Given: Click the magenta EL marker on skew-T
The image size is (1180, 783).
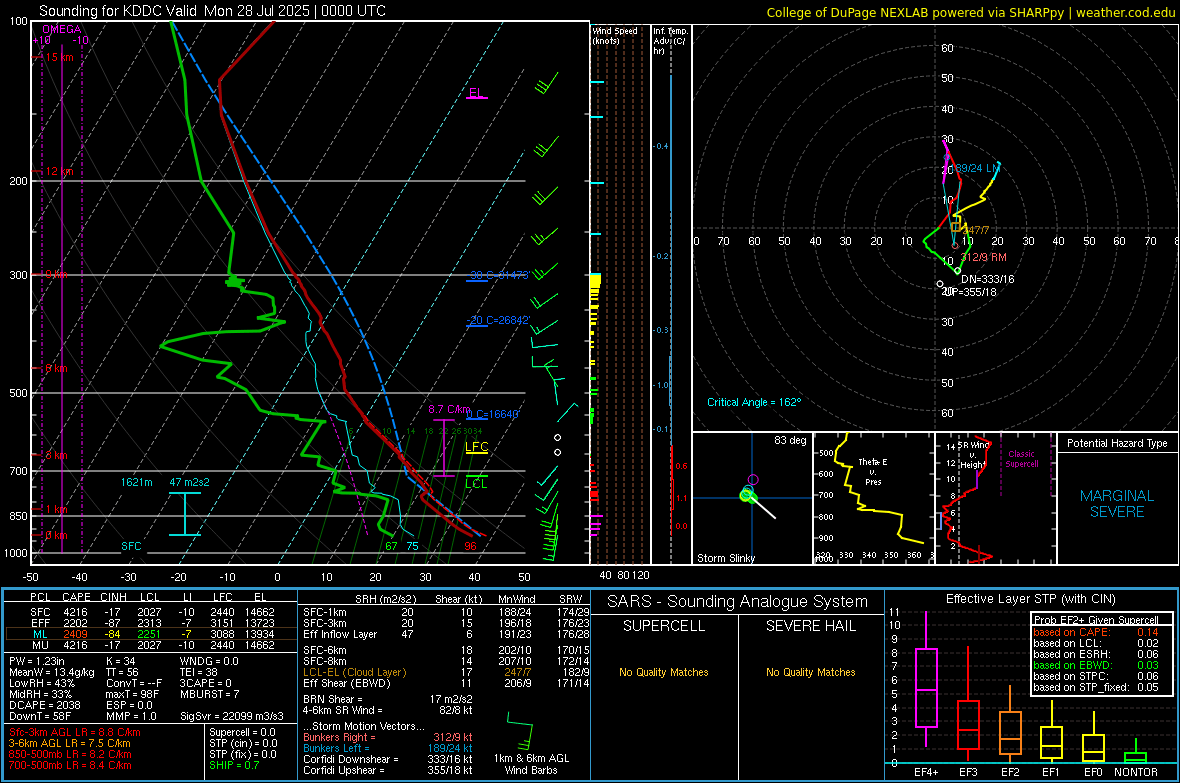Looking at the screenshot, I should coord(476,93).
